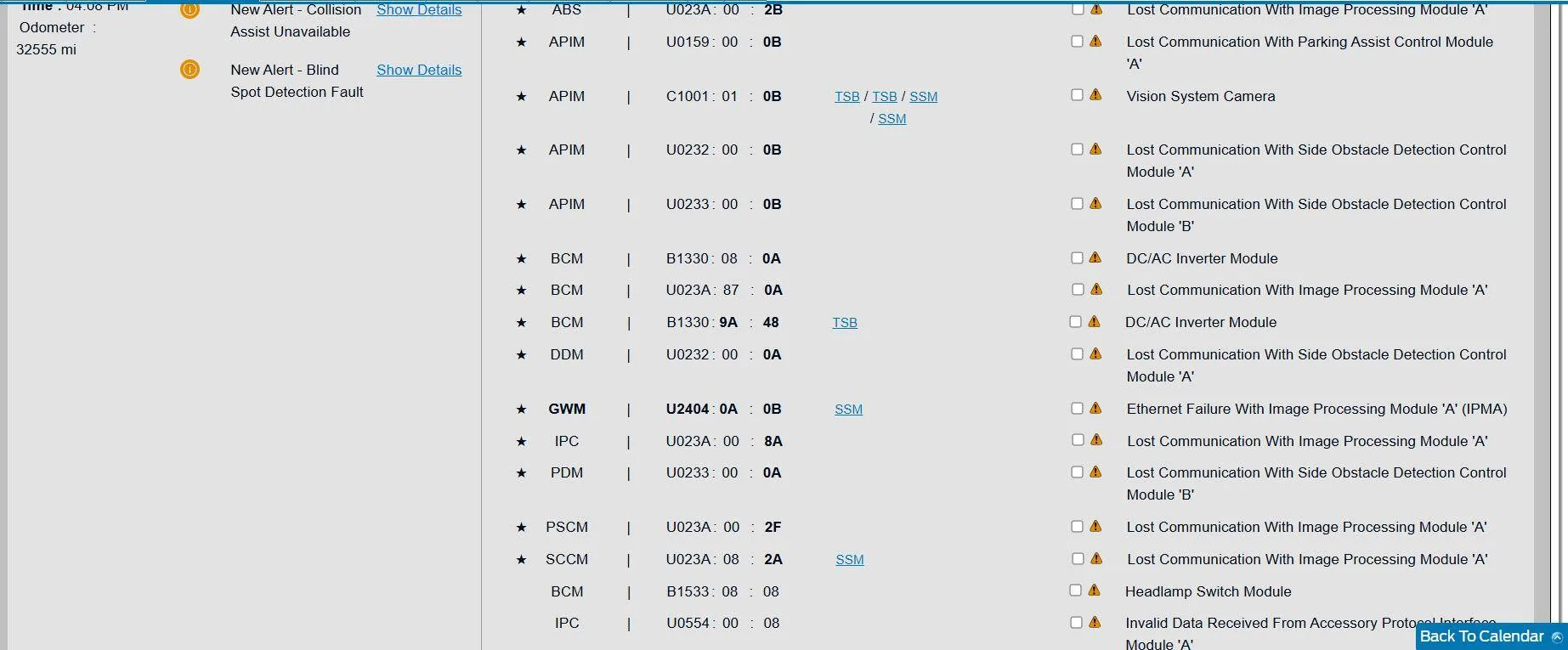Show Details for Blind Spot Detection Fault

point(419,70)
